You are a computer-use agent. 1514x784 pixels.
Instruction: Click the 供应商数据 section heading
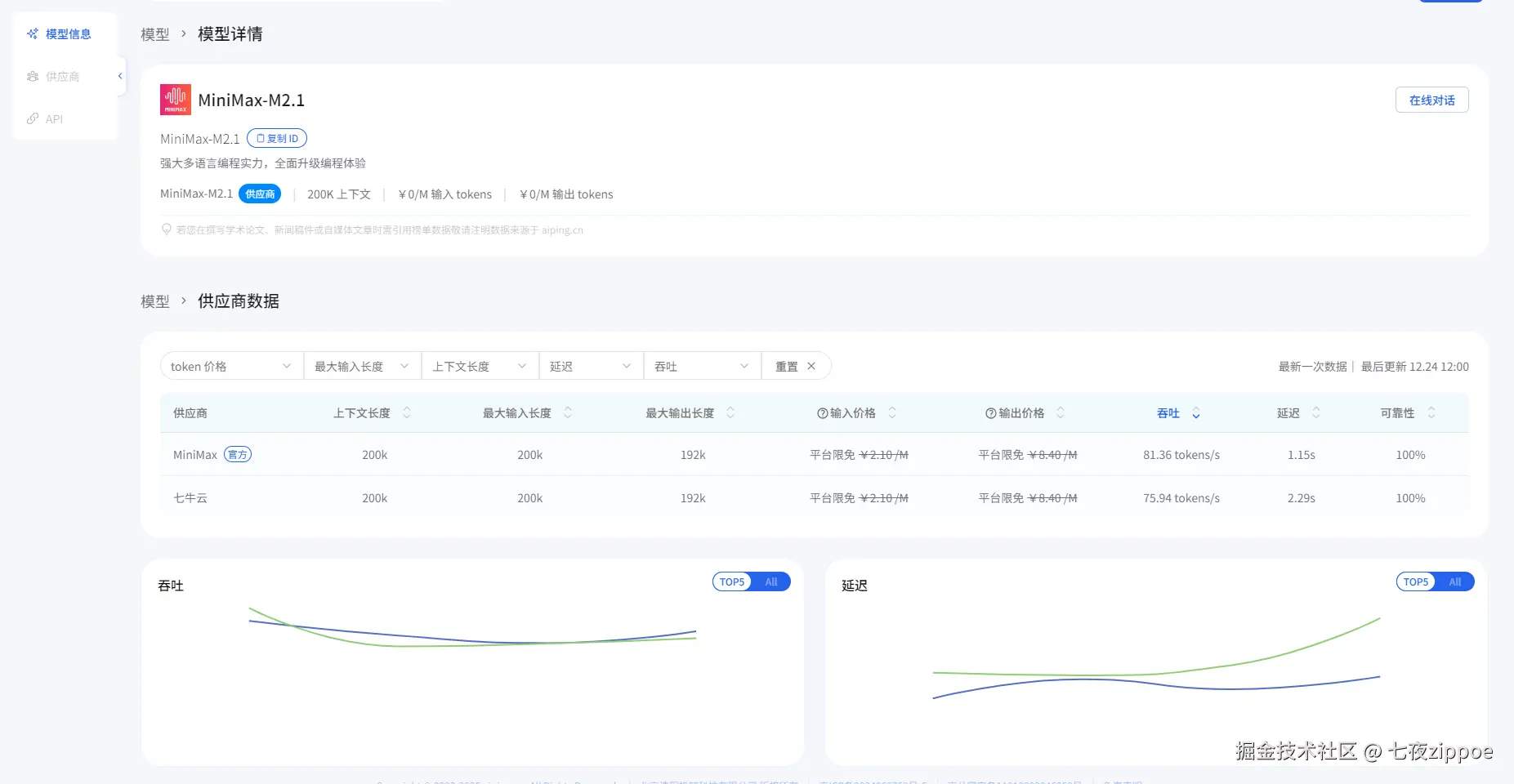click(x=239, y=301)
